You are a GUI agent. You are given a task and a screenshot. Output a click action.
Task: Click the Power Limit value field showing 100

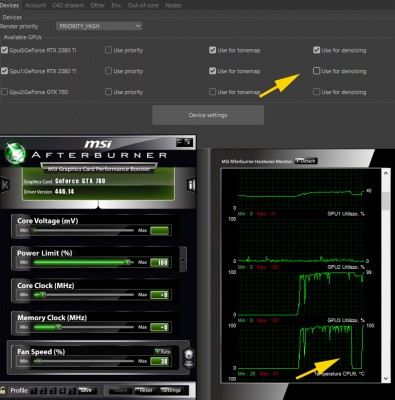click(160, 262)
